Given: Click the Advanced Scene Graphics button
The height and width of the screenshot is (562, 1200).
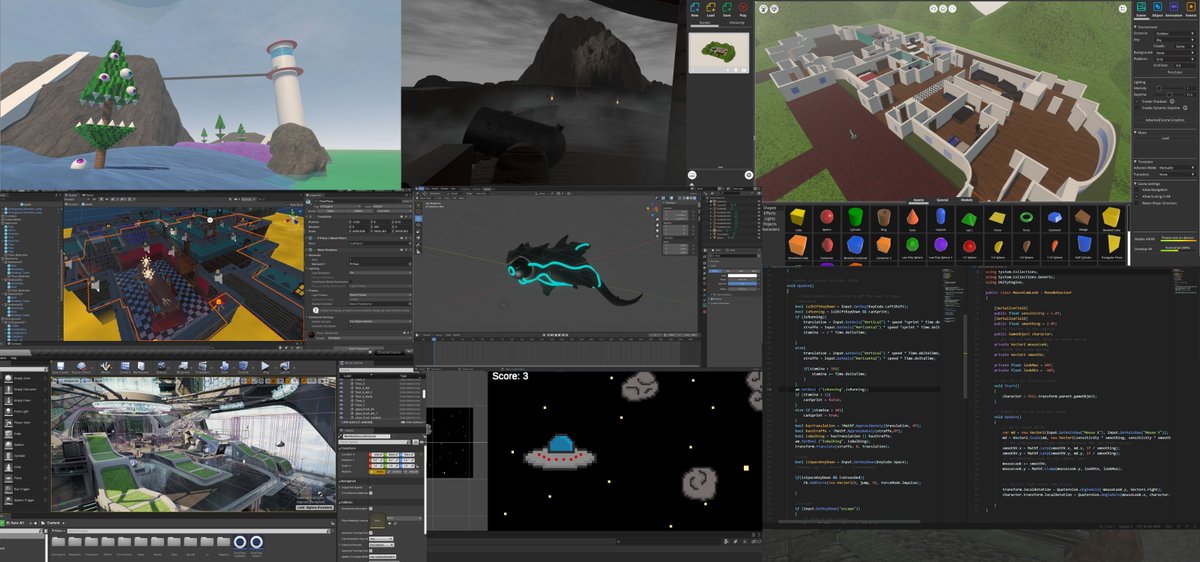Looking at the screenshot, I should pos(1165,120).
